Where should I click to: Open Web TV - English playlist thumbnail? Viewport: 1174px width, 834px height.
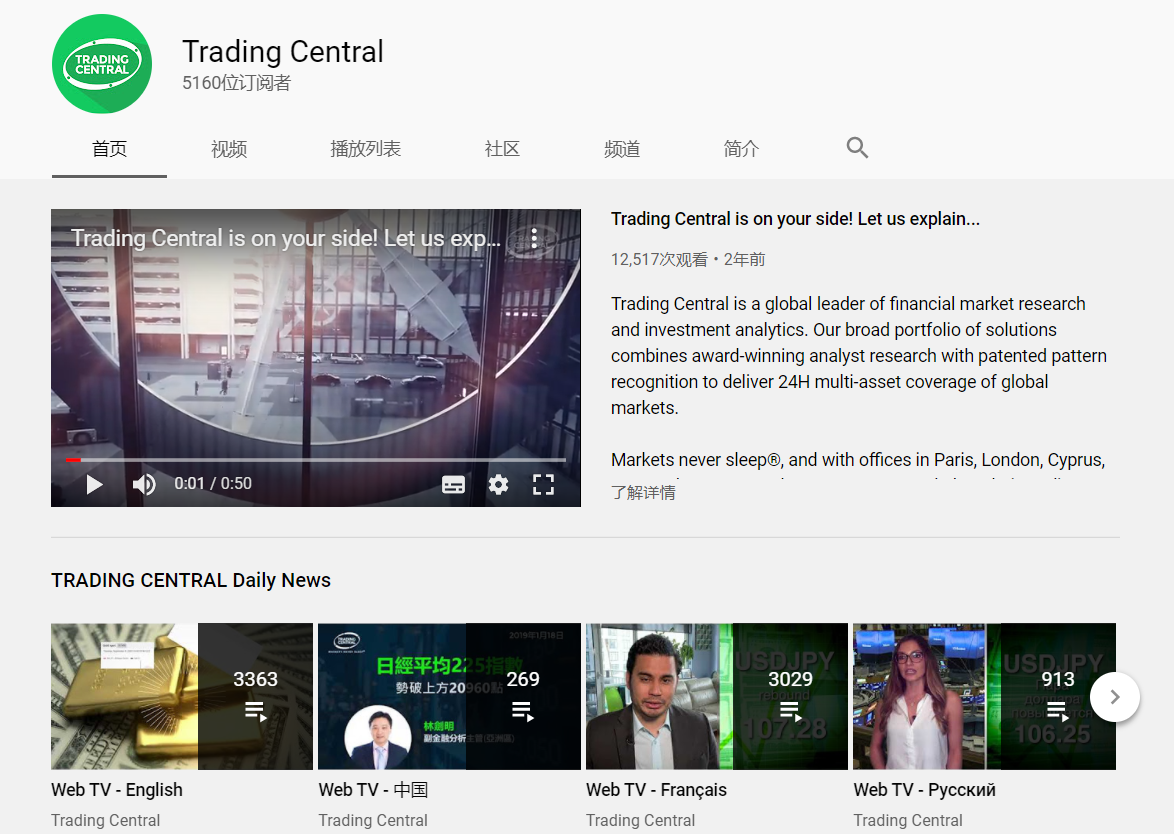182,696
